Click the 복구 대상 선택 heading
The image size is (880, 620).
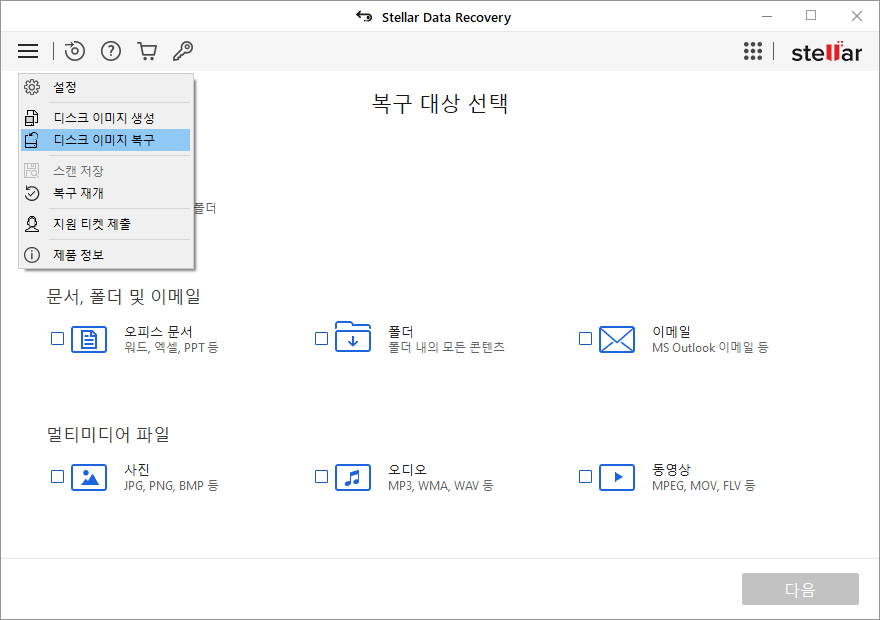[x=440, y=103]
